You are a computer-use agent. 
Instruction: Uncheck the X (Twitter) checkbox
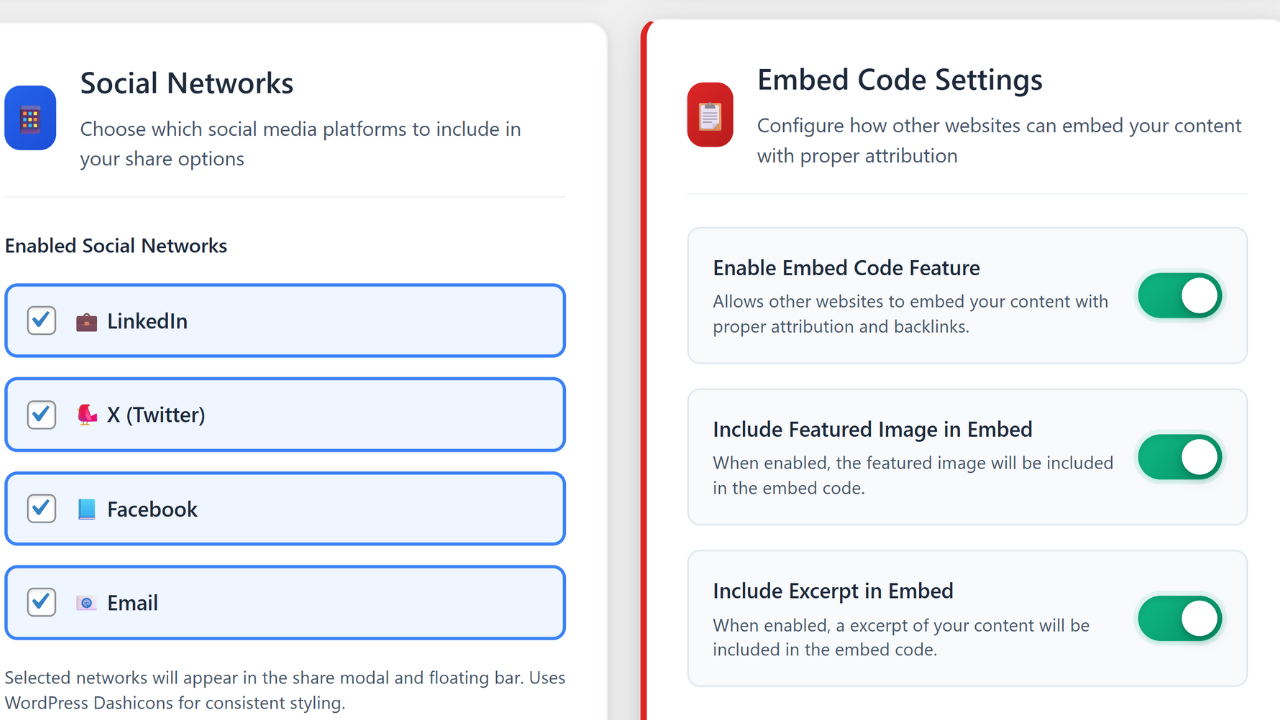(41, 415)
